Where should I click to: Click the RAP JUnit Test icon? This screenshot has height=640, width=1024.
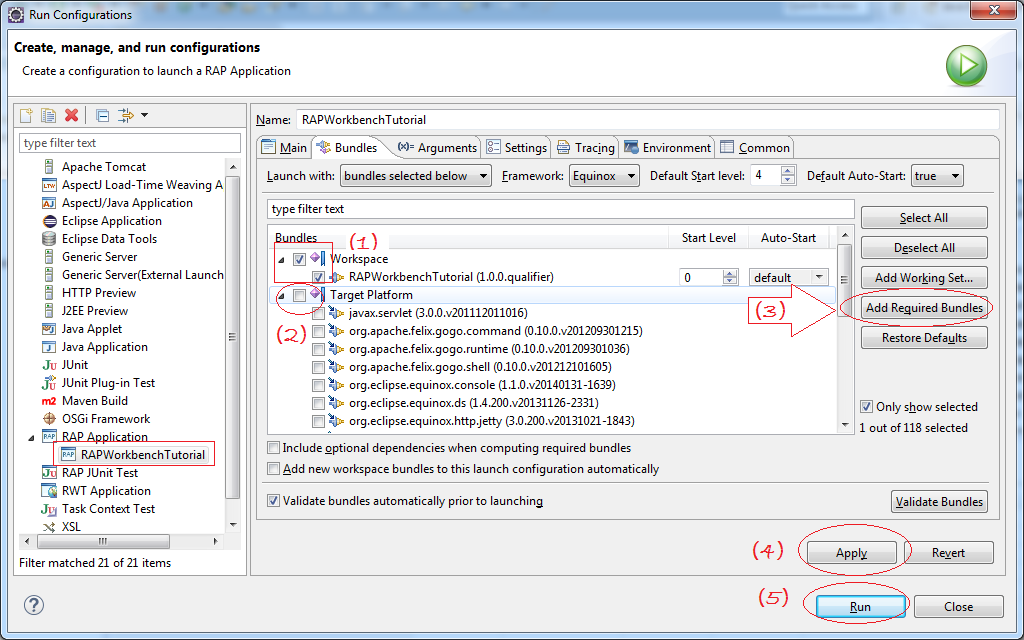click(49, 473)
